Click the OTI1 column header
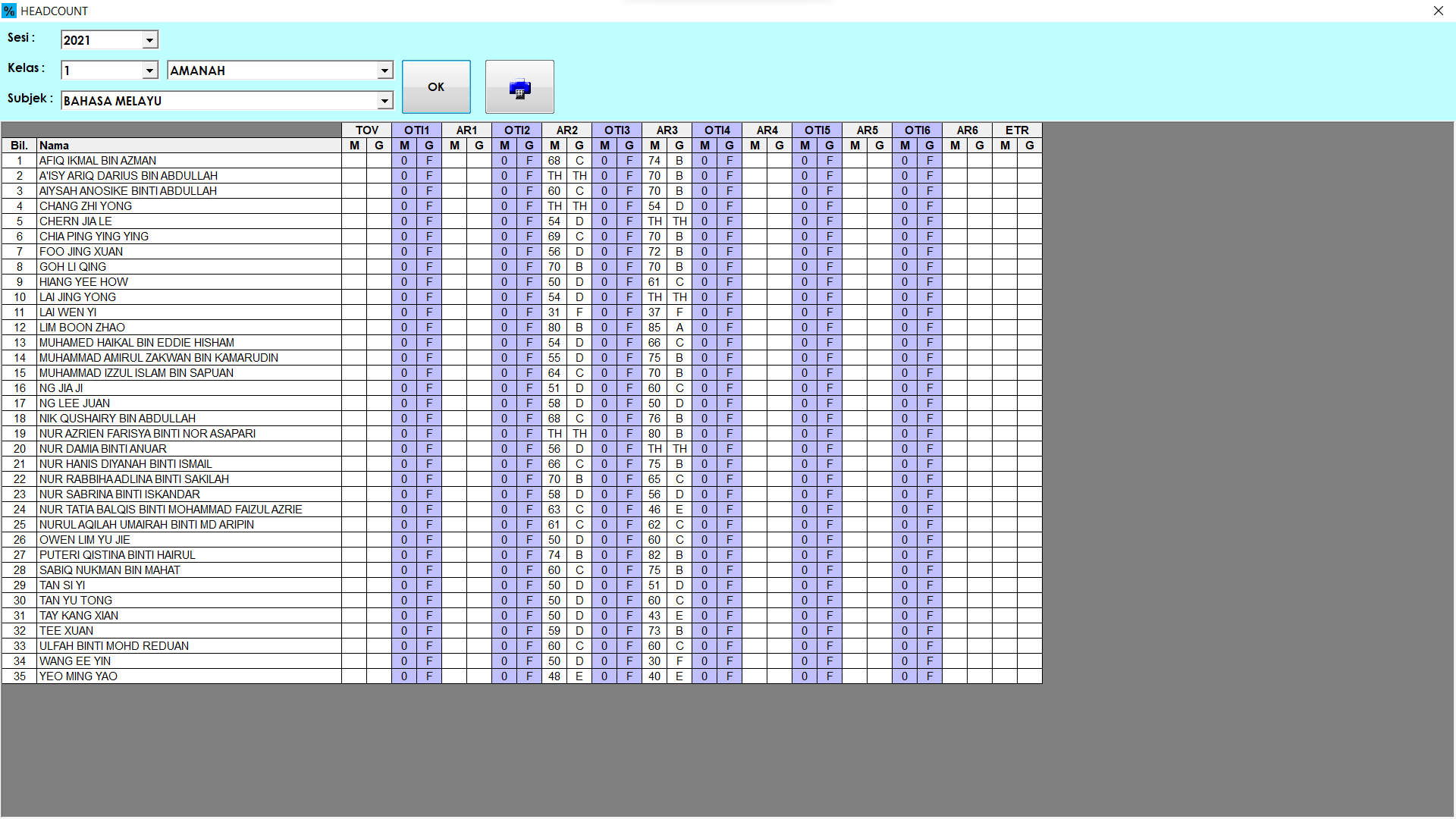This screenshot has height=819, width=1456. pyautogui.click(x=416, y=130)
